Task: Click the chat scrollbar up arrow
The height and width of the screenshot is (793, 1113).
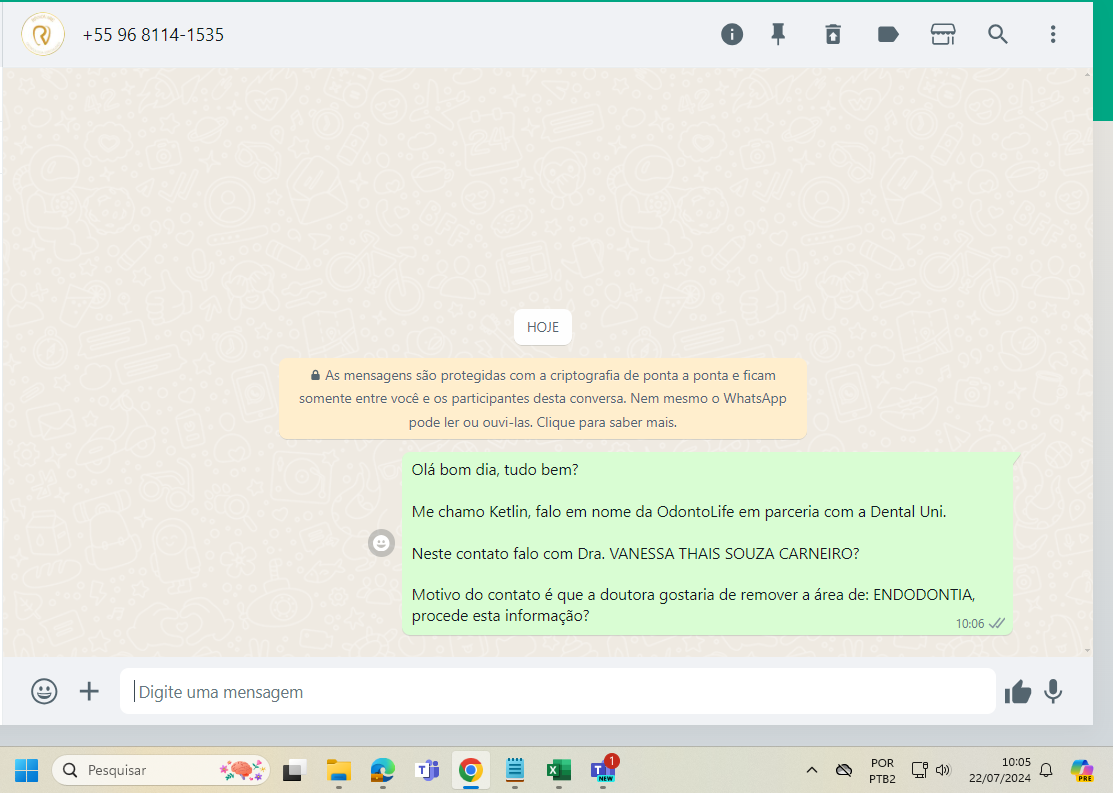Action: coord(1087,74)
